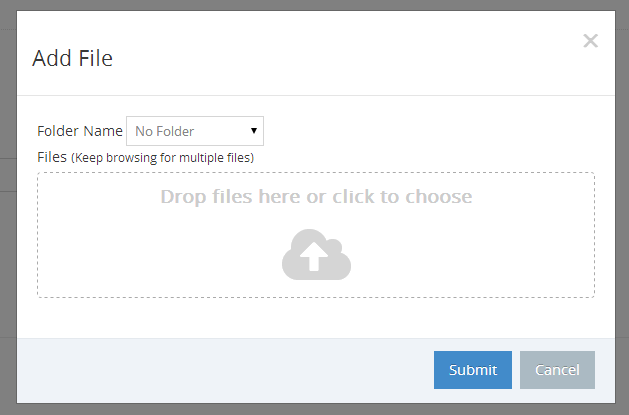This screenshot has height=415, width=629.
Task: Click the 'Keep browsing for multiple files' hint
Action: click(x=162, y=158)
